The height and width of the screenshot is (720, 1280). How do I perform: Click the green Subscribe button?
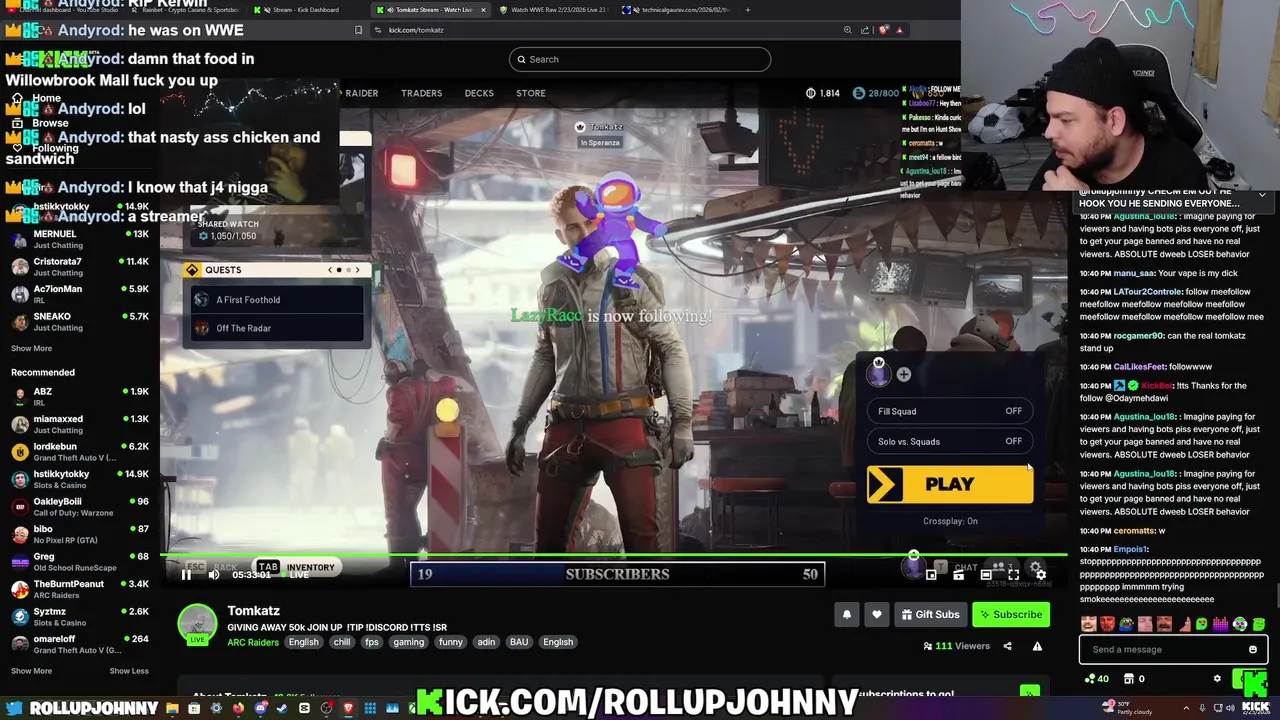coord(1011,614)
